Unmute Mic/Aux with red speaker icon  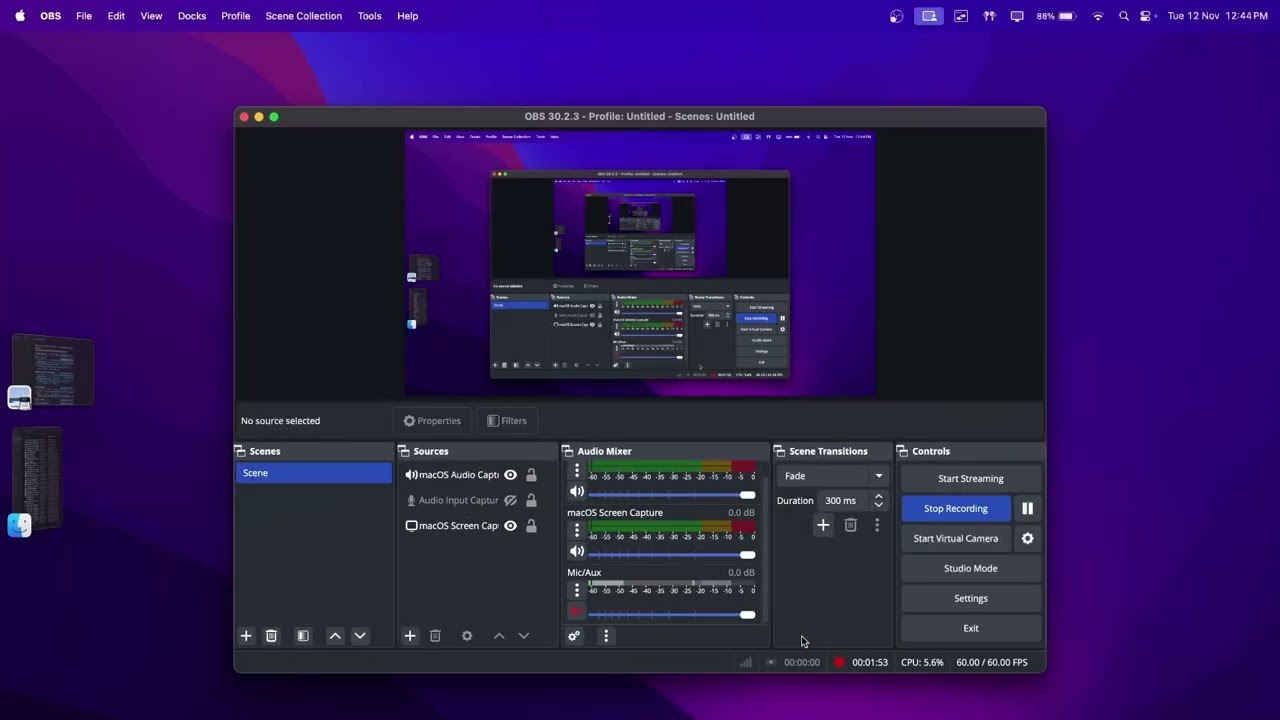(577, 612)
